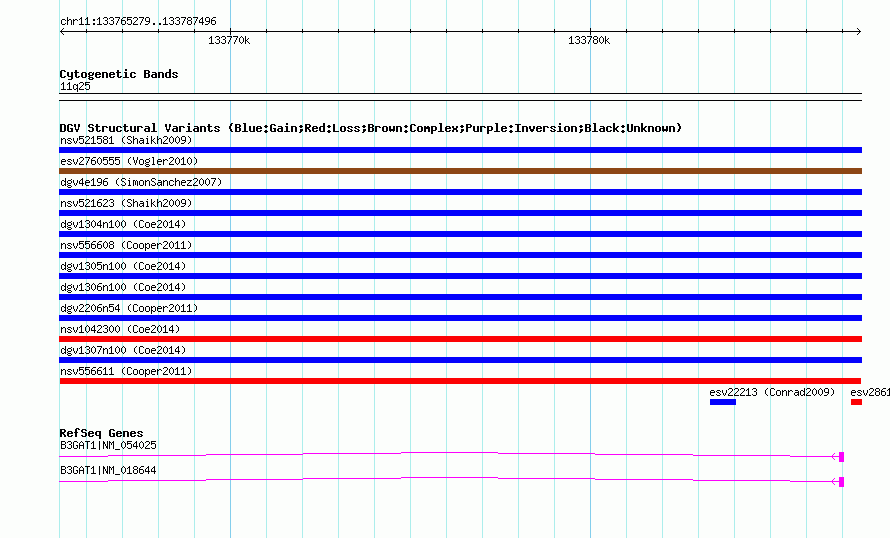Image resolution: width=890 pixels, height=538 pixels.
Task: Click the 11q25 band label
Action: [75, 86]
